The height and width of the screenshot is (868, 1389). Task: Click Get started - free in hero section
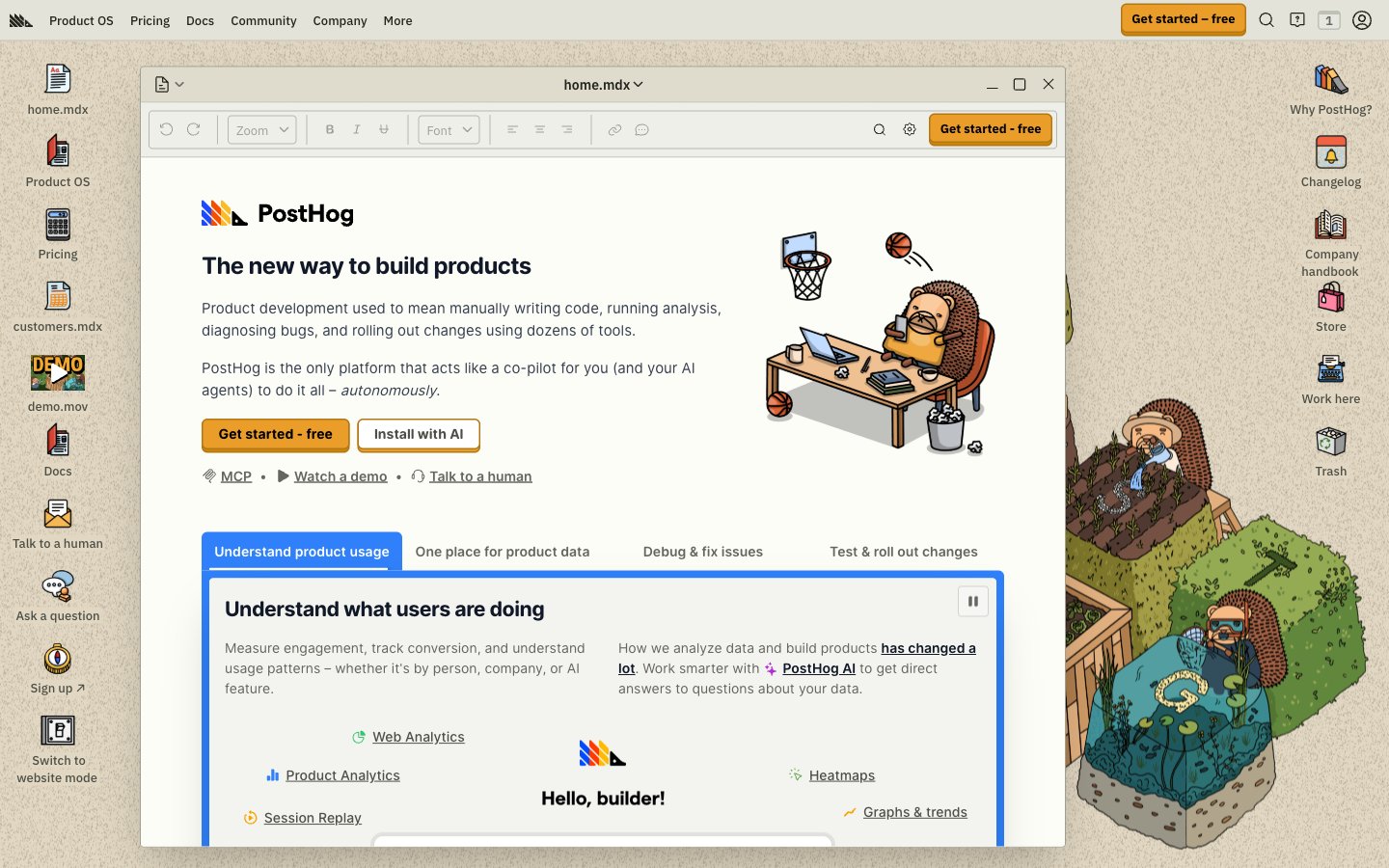(276, 434)
